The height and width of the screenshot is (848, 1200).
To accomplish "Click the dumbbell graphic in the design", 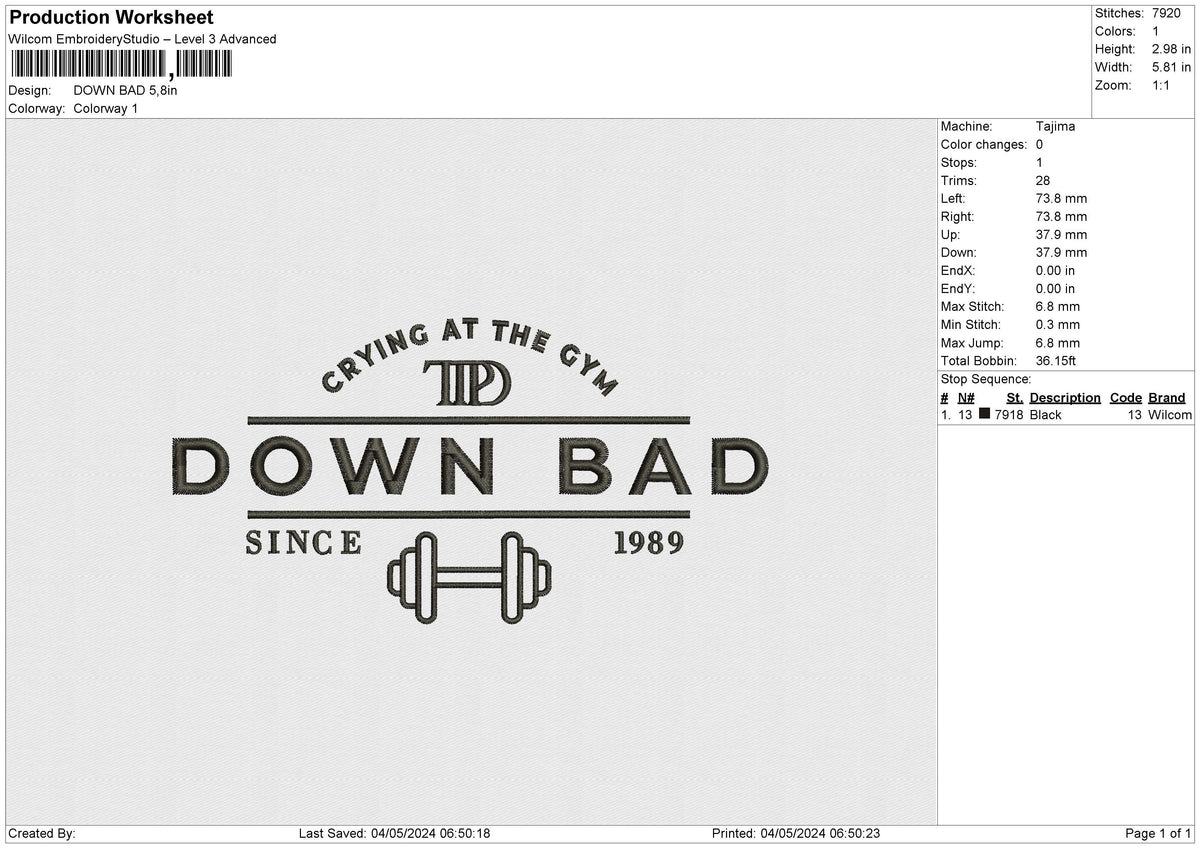I will pos(467,580).
